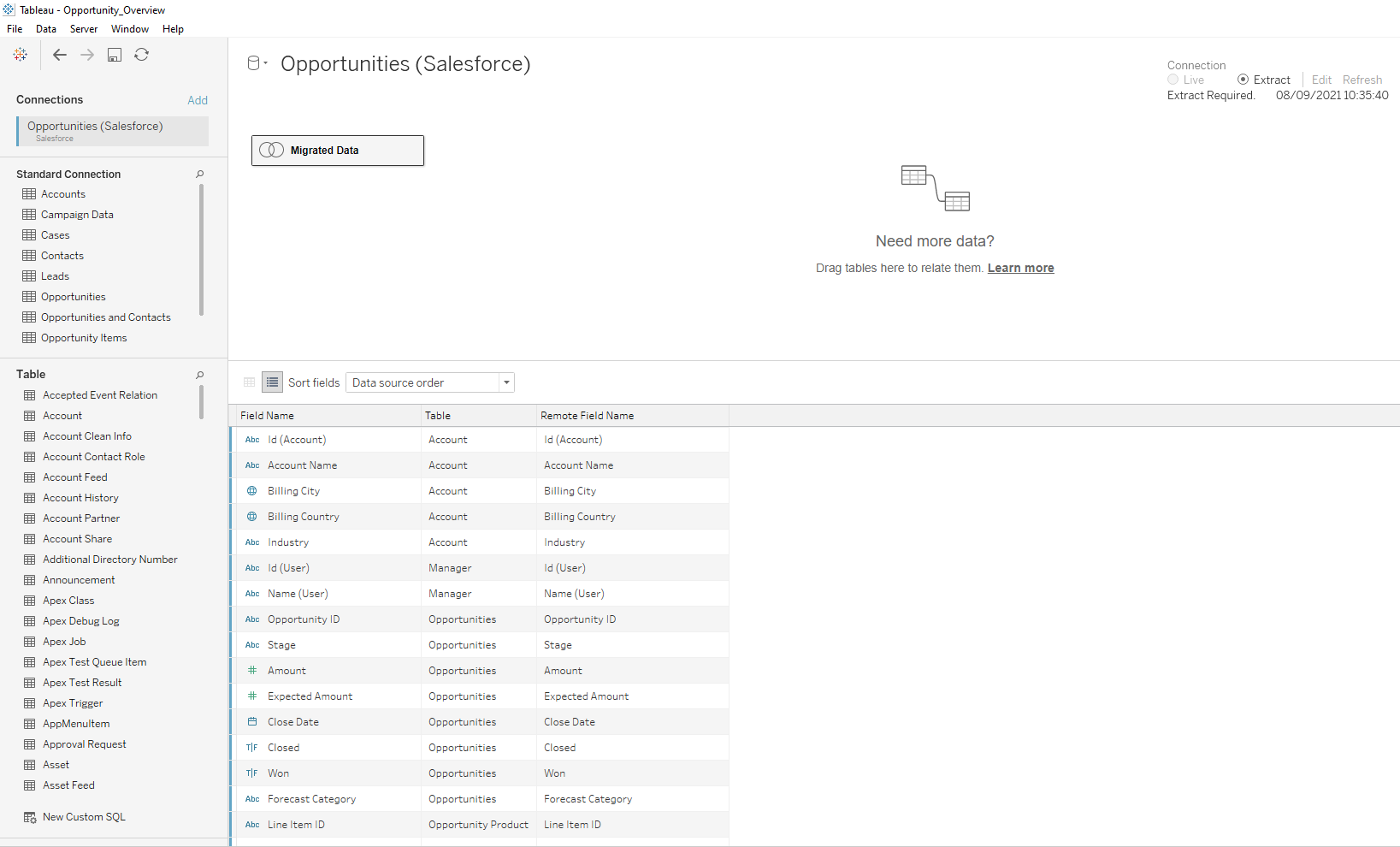Click the Edit extract link
1400x847 pixels.
[x=1321, y=80]
